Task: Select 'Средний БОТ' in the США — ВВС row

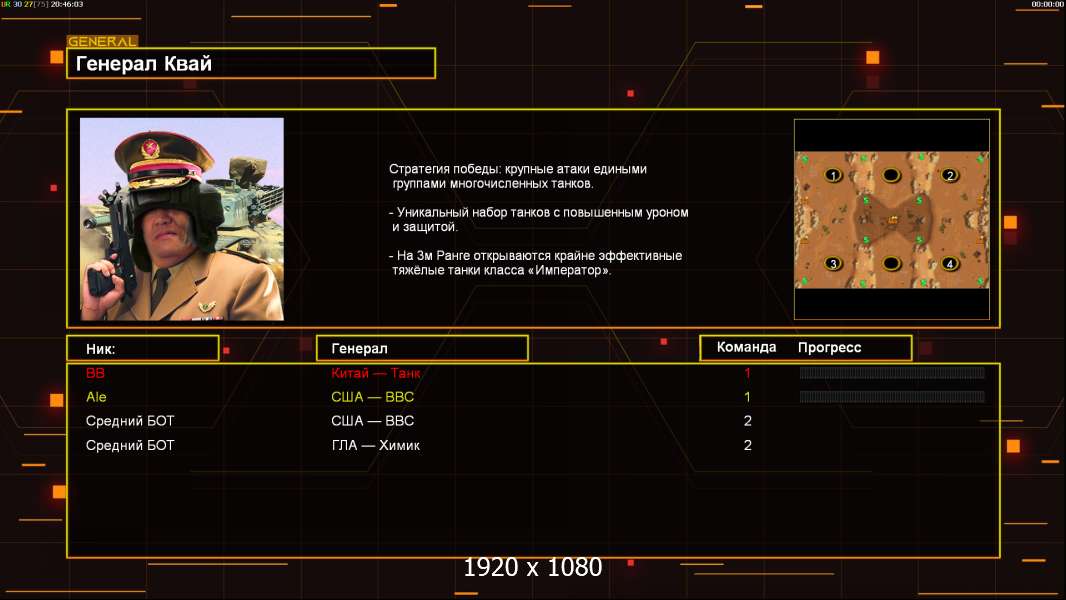Action: (x=130, y=421)
